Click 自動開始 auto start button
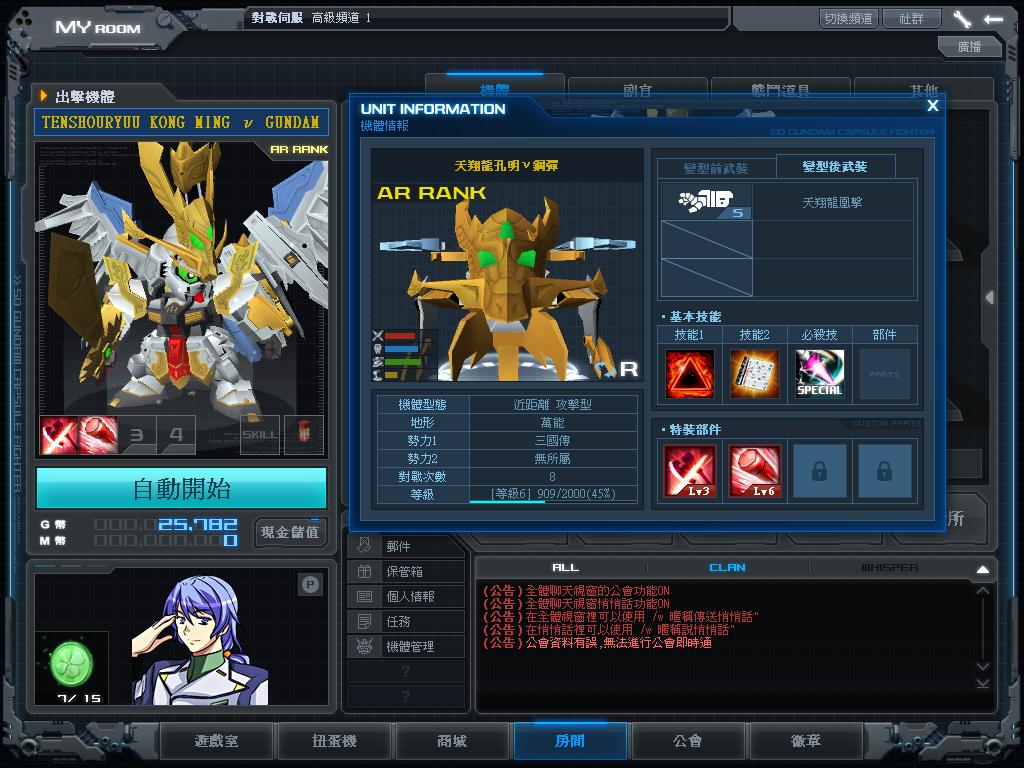 [x=182, y=488]
